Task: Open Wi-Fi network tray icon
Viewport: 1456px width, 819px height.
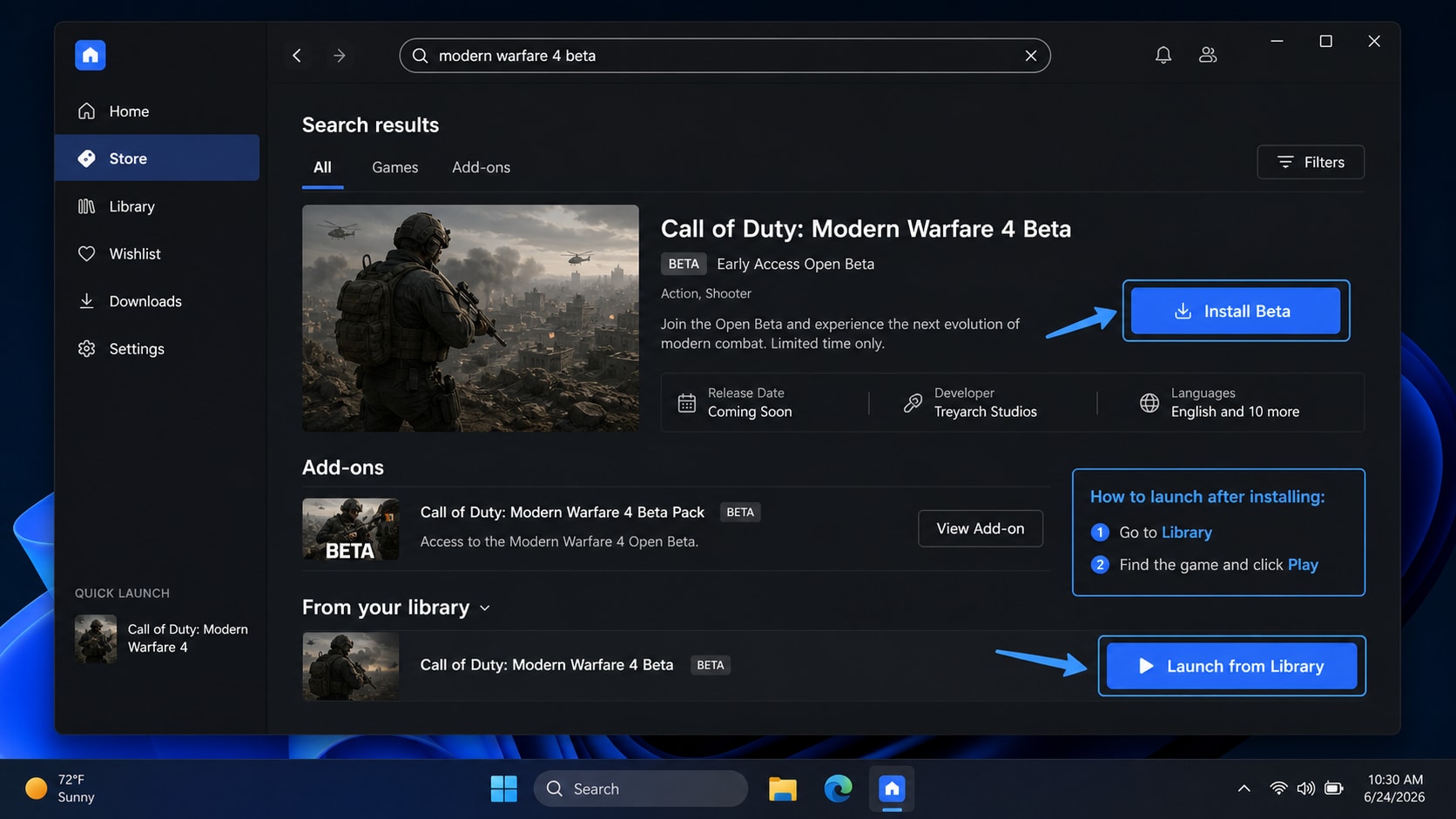Action: [1278, 789]
